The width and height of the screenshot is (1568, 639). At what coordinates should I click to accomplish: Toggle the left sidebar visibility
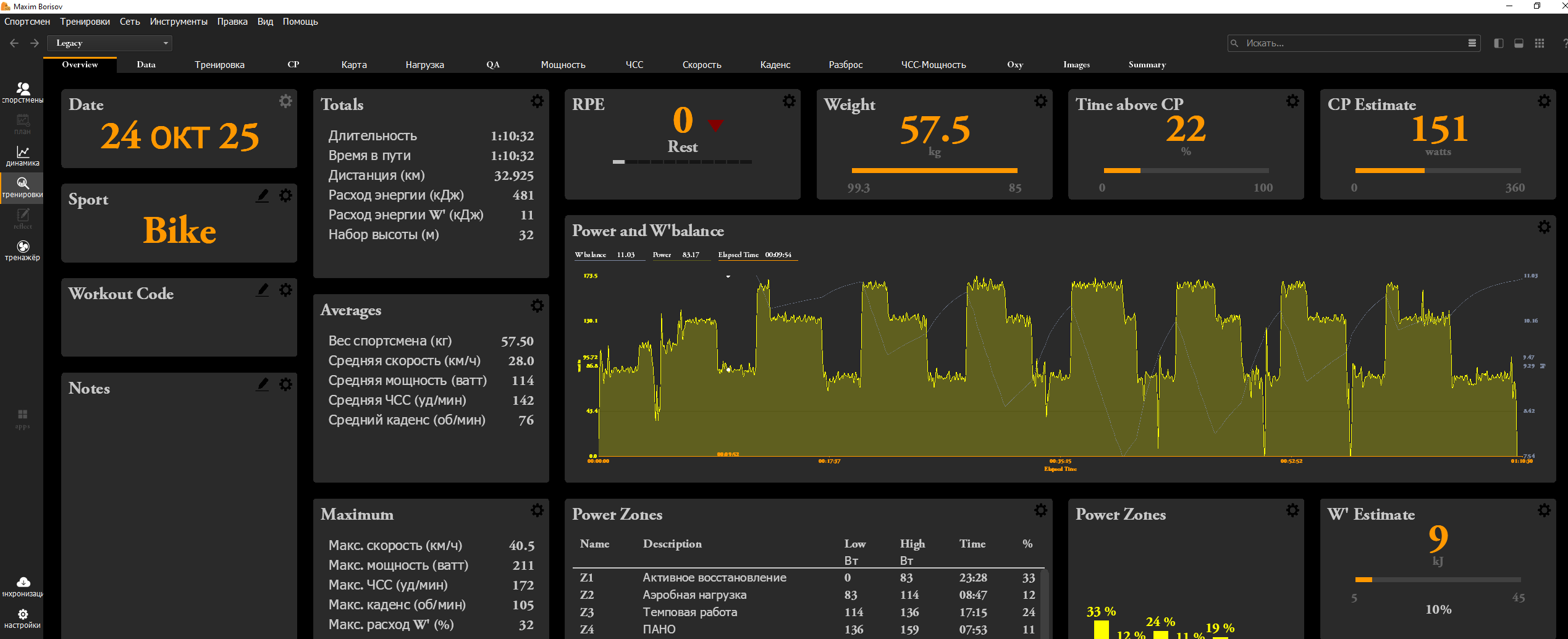coord(1498,43)
